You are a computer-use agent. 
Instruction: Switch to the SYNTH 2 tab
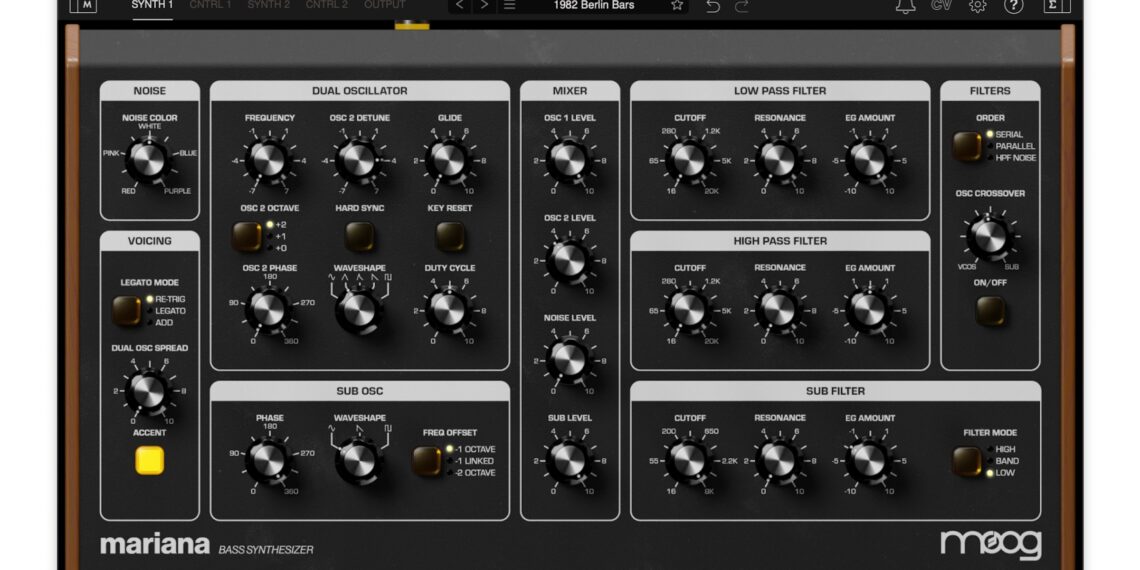click(x=268, y=5)
